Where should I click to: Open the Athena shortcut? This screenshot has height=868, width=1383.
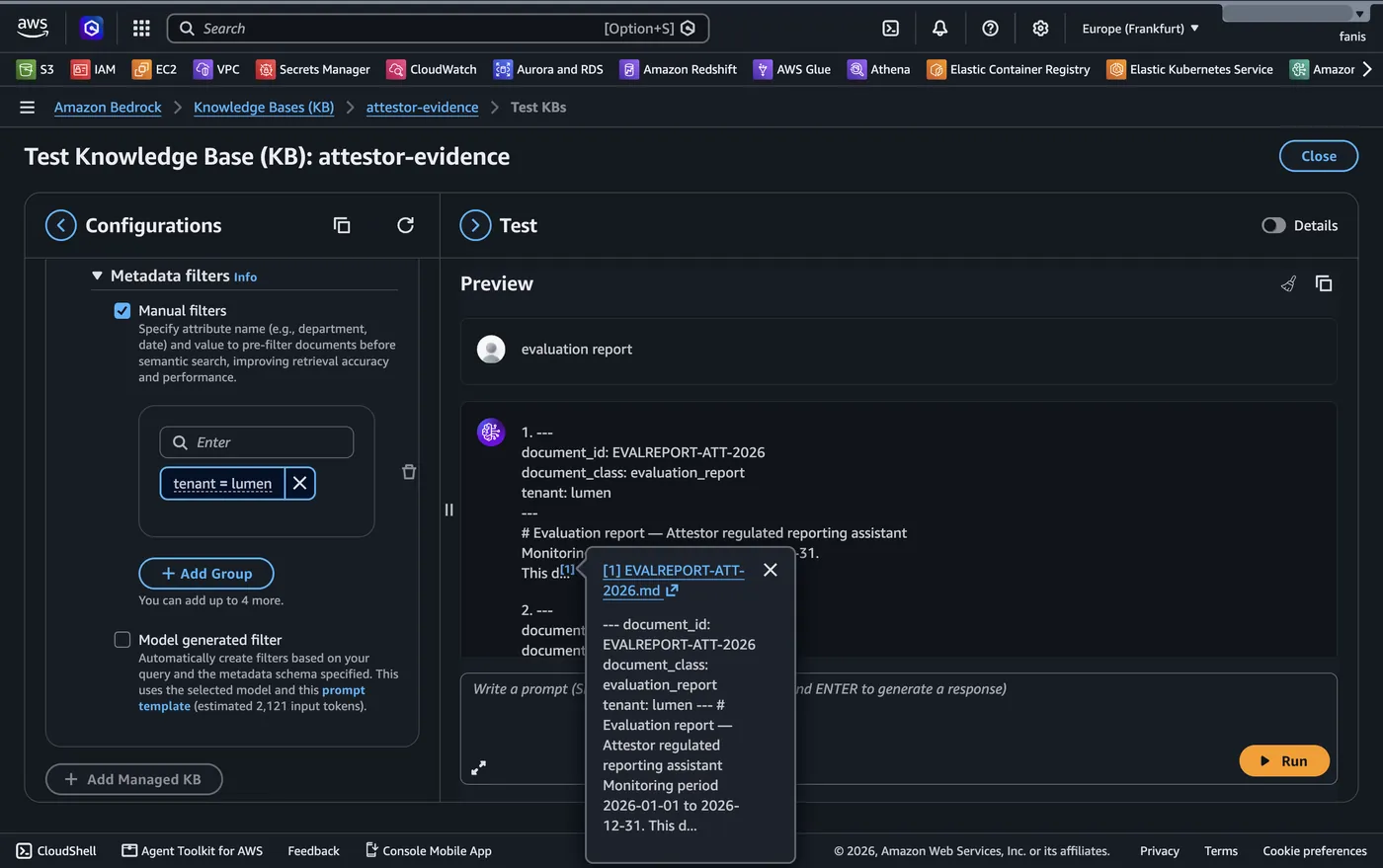(x=879, y=69)
